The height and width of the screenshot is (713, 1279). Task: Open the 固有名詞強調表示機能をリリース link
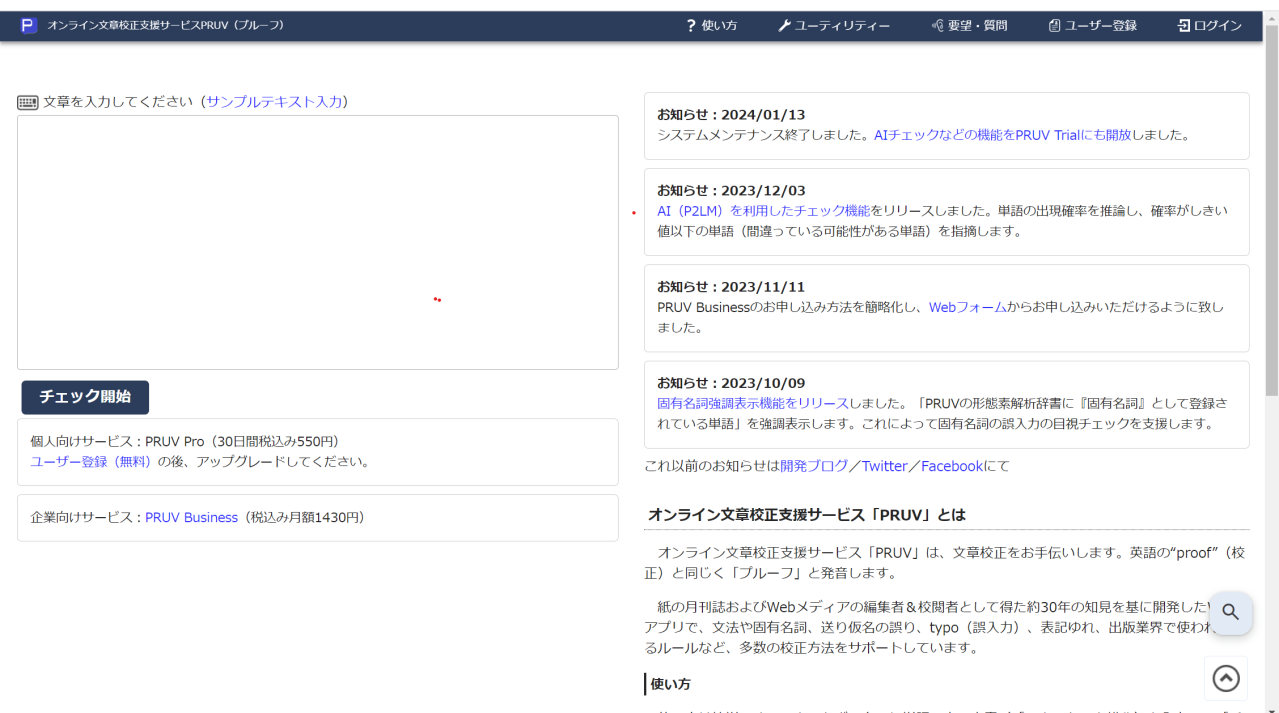pos(752,403)
